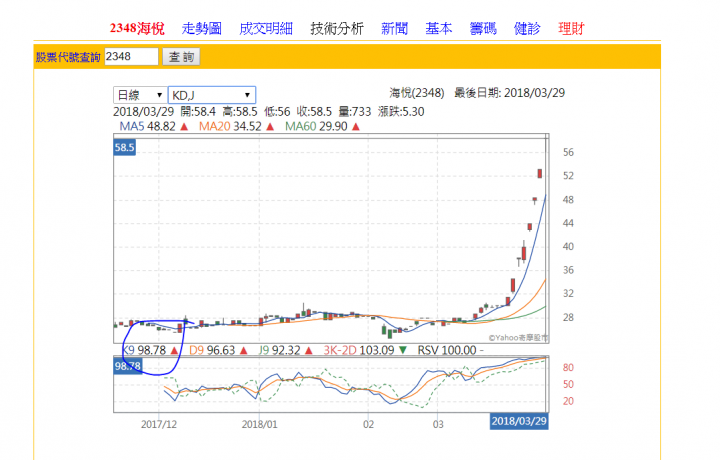720x460 pixels.
Task: Click the MA60 29.90 legend label
Action: click(x=316, y=126)
